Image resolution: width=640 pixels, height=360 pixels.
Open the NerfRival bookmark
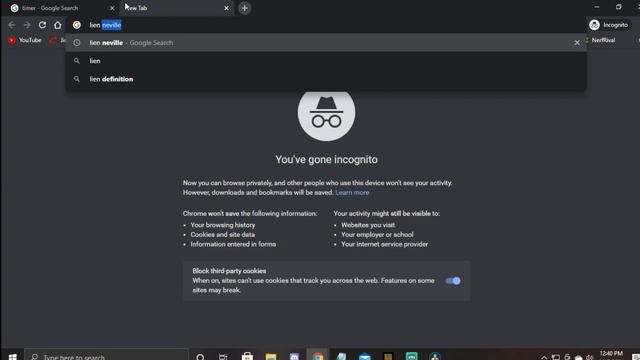tap(602, 40)
